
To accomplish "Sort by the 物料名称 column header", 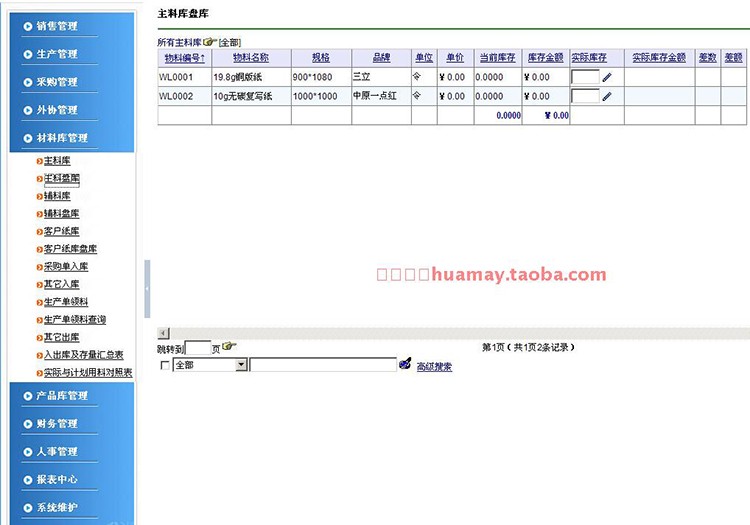I will tap(251, 58).
